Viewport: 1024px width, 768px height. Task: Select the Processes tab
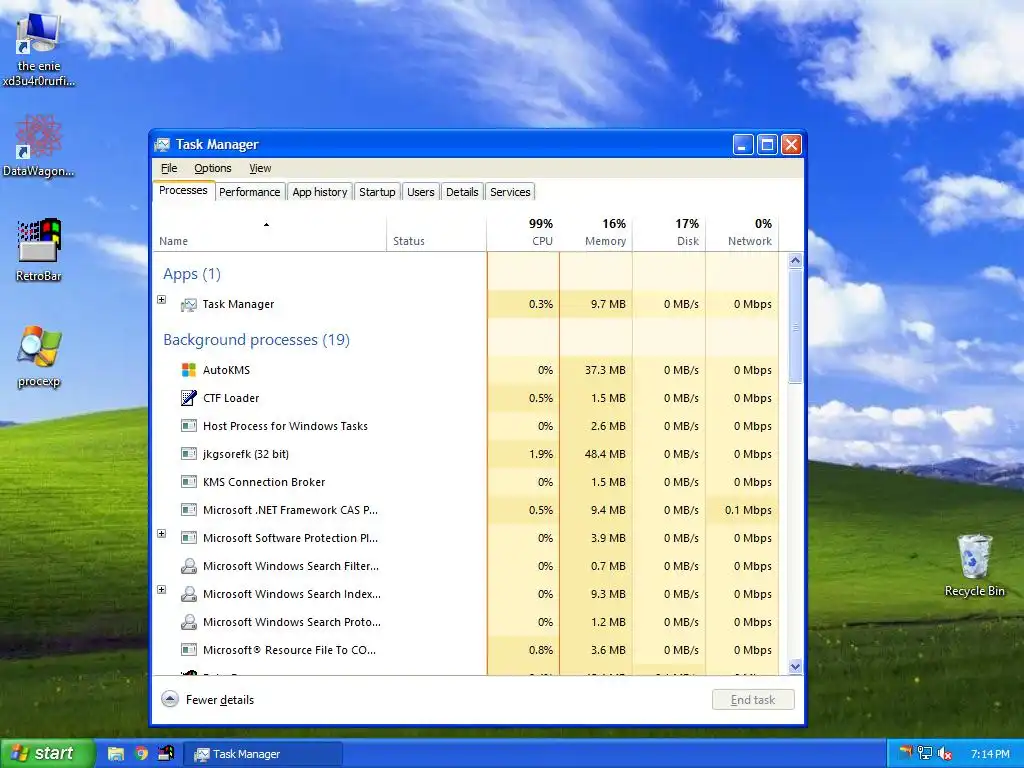click(x=184, y=190)
